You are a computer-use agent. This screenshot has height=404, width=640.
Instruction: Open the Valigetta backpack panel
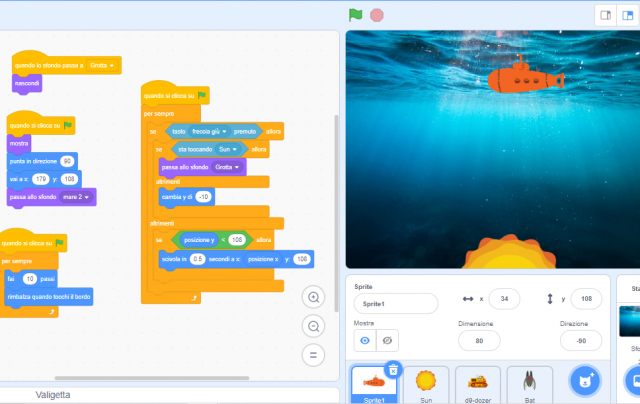click(53, 395)
